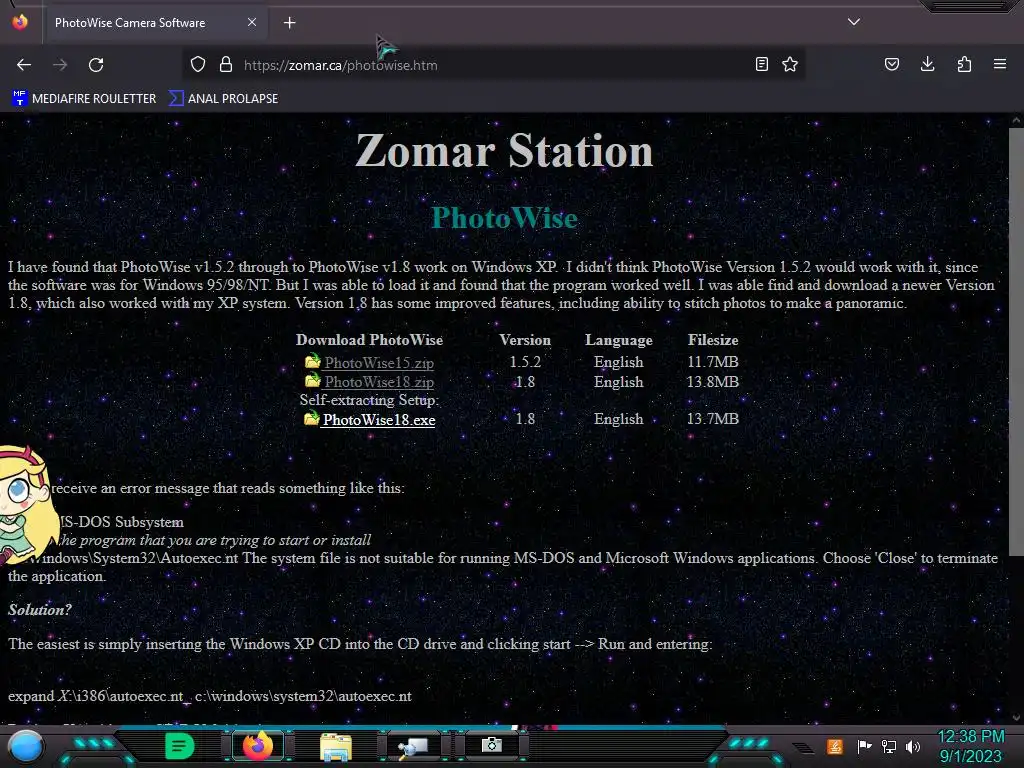Click the 11.7MB filesize cell

click(x=712, y=362)
